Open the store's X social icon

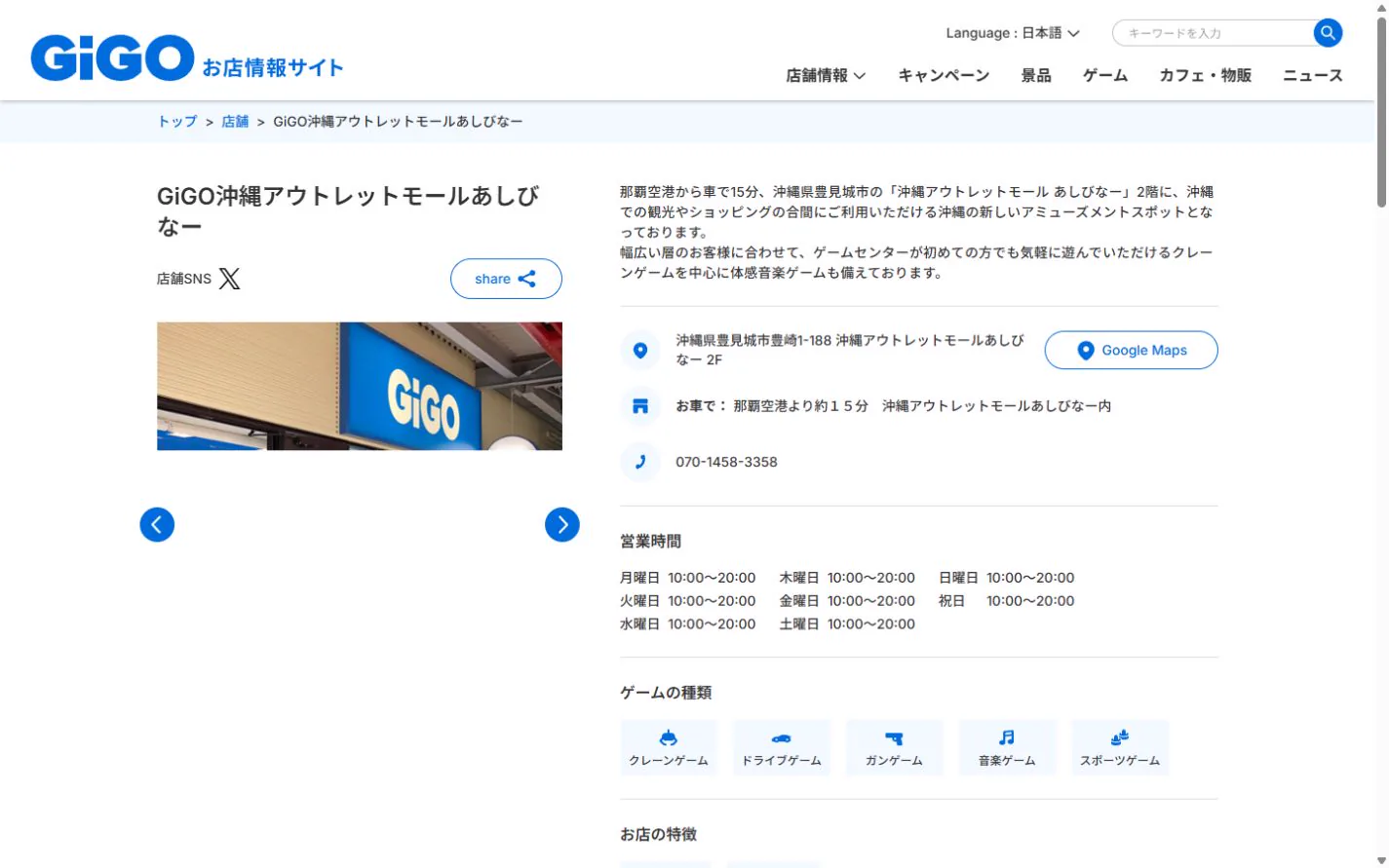[x=229, y=279]
